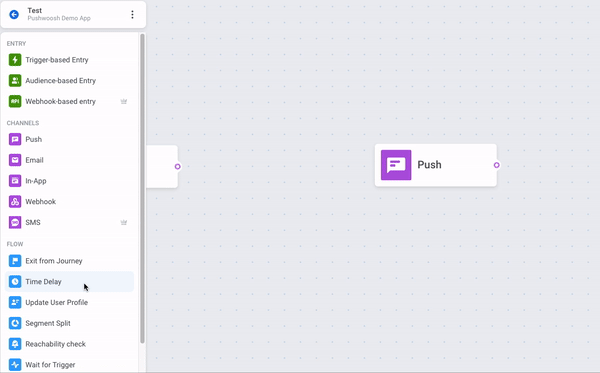Select the In-App channel icon

coord(15,181)
